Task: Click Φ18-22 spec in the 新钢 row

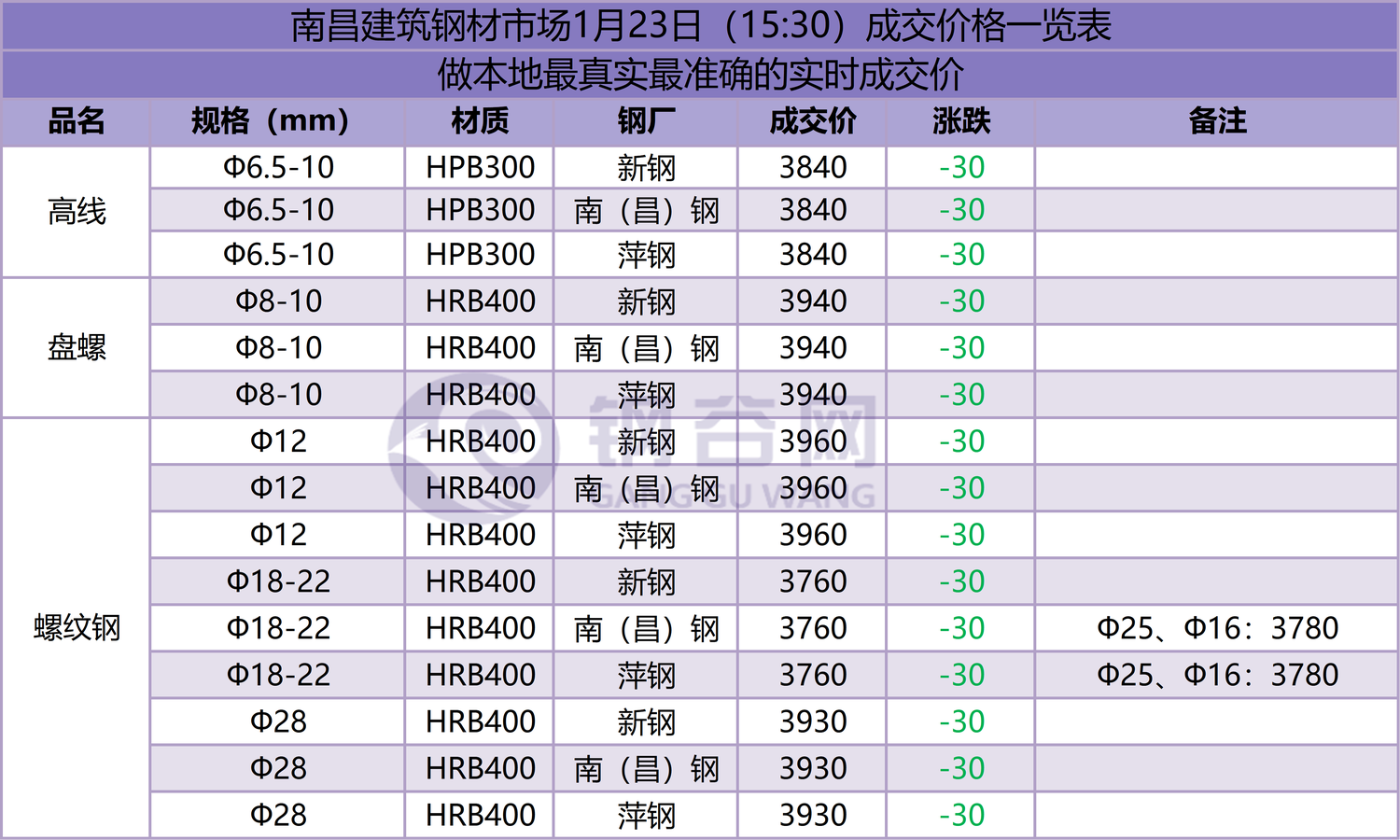Action: point(278,581)
